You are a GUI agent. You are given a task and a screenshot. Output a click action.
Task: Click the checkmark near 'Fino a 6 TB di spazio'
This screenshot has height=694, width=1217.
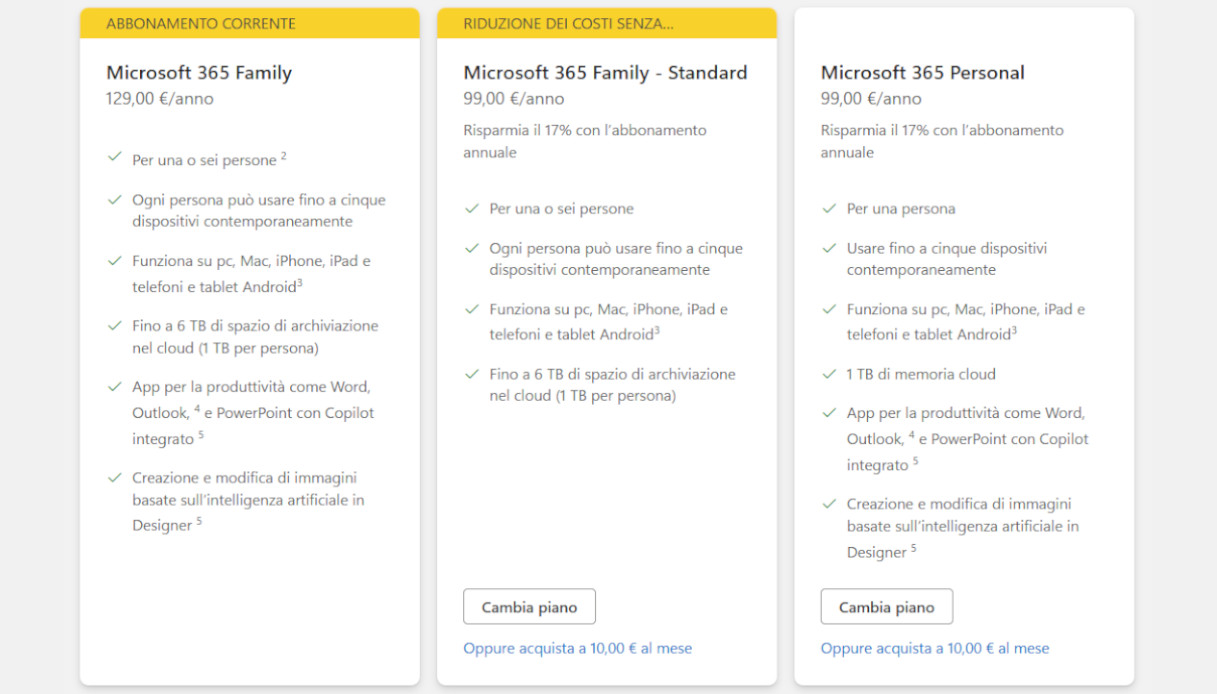click(115, 326)
